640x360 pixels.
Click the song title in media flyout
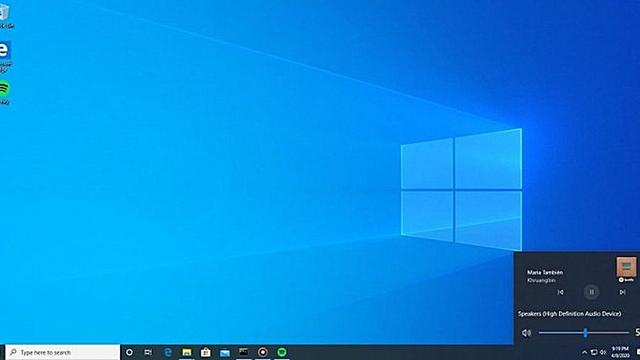(x=545, y=272)
